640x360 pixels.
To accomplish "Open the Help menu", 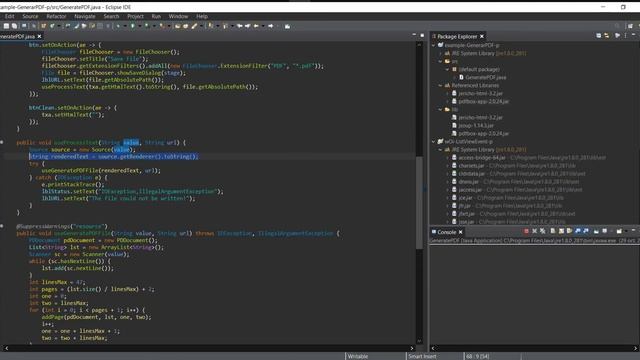I will point(202,16).
